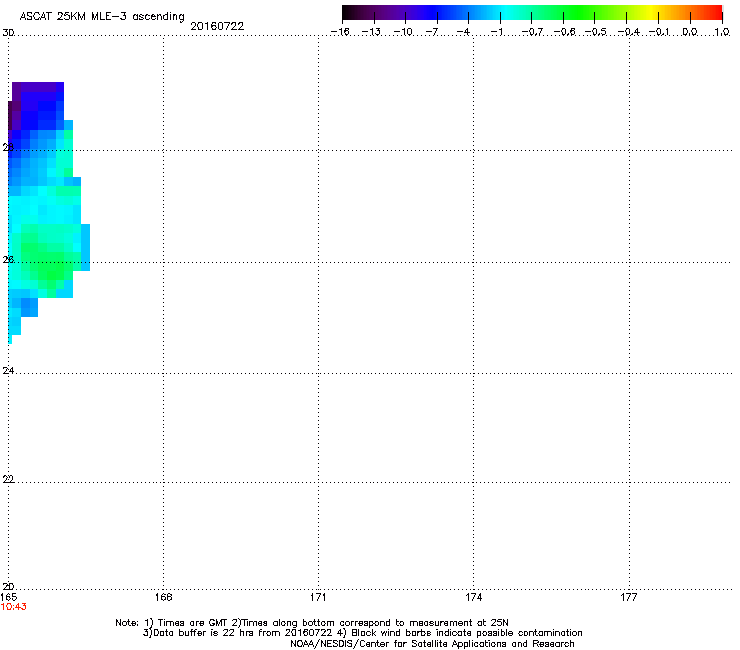The image size is (740, 650).
Task: Click the colorbar value -10
Action: pyautogui.click(x=403, y=32)
